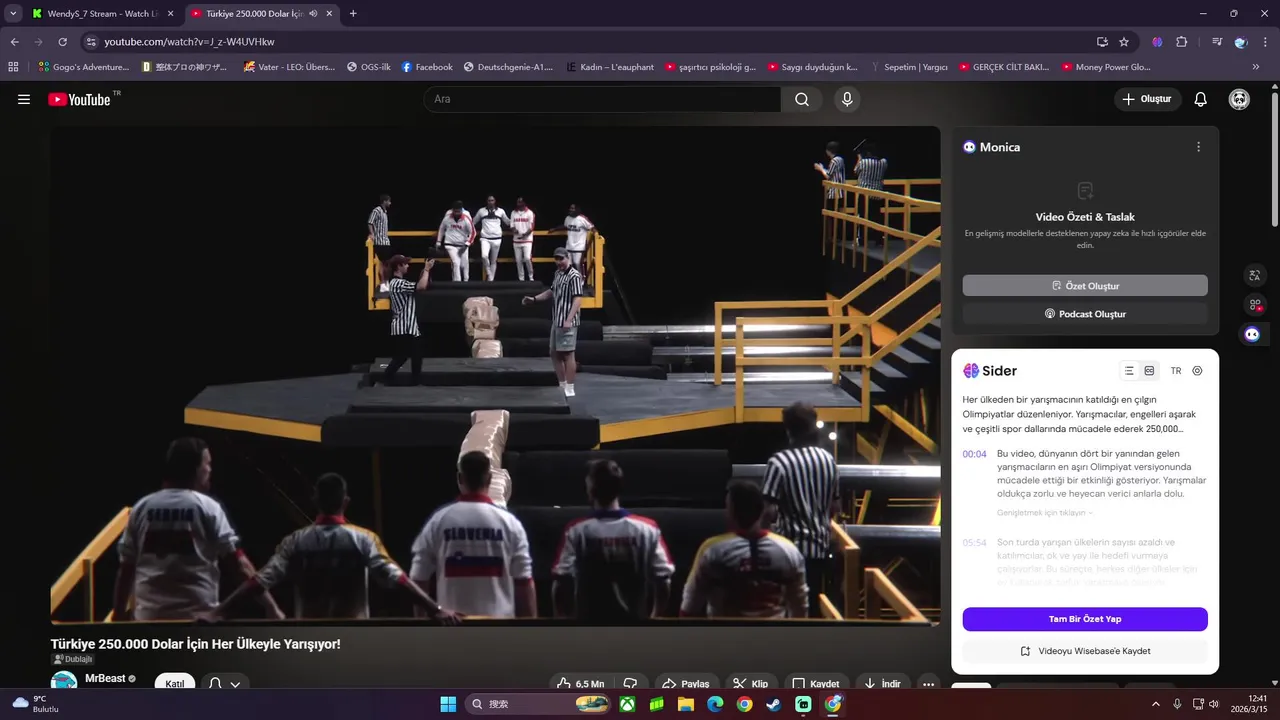Open Sider settings gear icon
The height and width of the screenshot is (720, 1280).
(x=1197, y=371)
